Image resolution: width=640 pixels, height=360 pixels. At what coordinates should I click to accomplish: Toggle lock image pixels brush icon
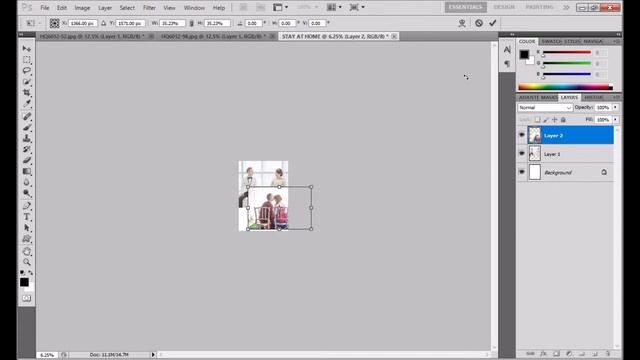pyautogui.click(x=546, y=120)
